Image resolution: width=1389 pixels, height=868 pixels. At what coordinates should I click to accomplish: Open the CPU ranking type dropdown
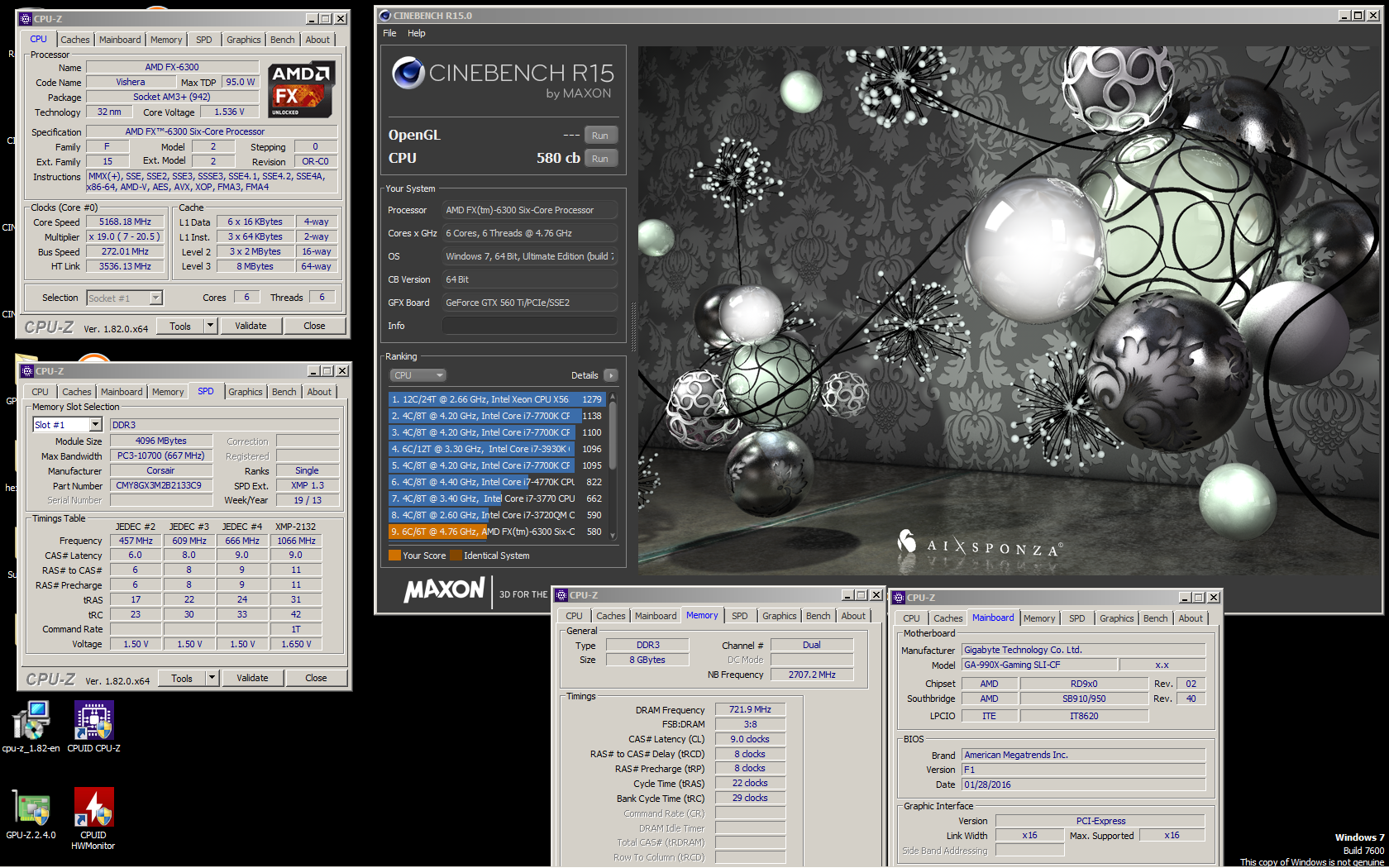(418, 375)
